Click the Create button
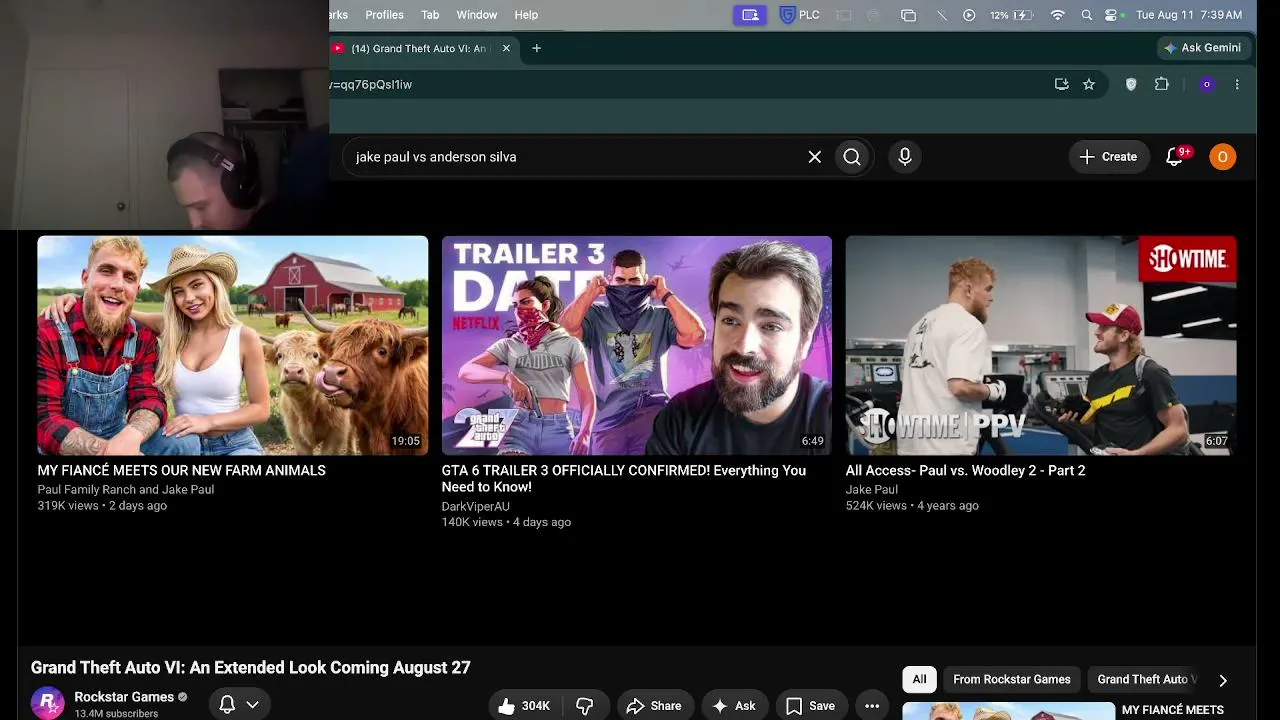The width and height of the screenshot is (1280, 720). pyautogui.click(x=1108, y=157)
